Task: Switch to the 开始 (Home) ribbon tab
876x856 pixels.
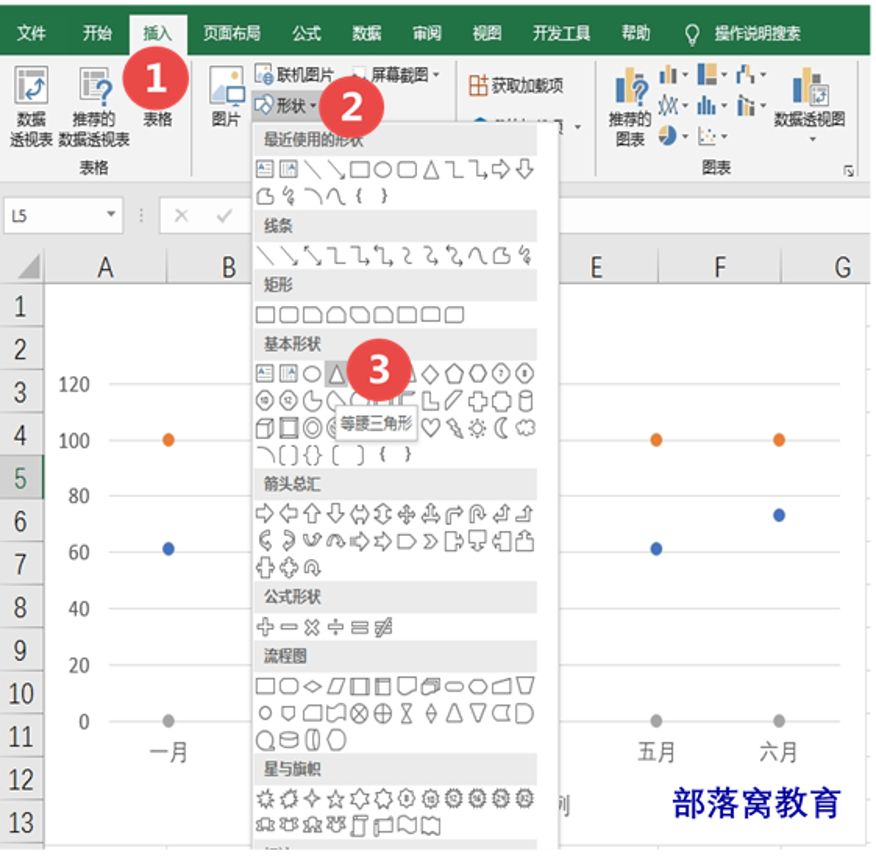Action: point(97,34)
